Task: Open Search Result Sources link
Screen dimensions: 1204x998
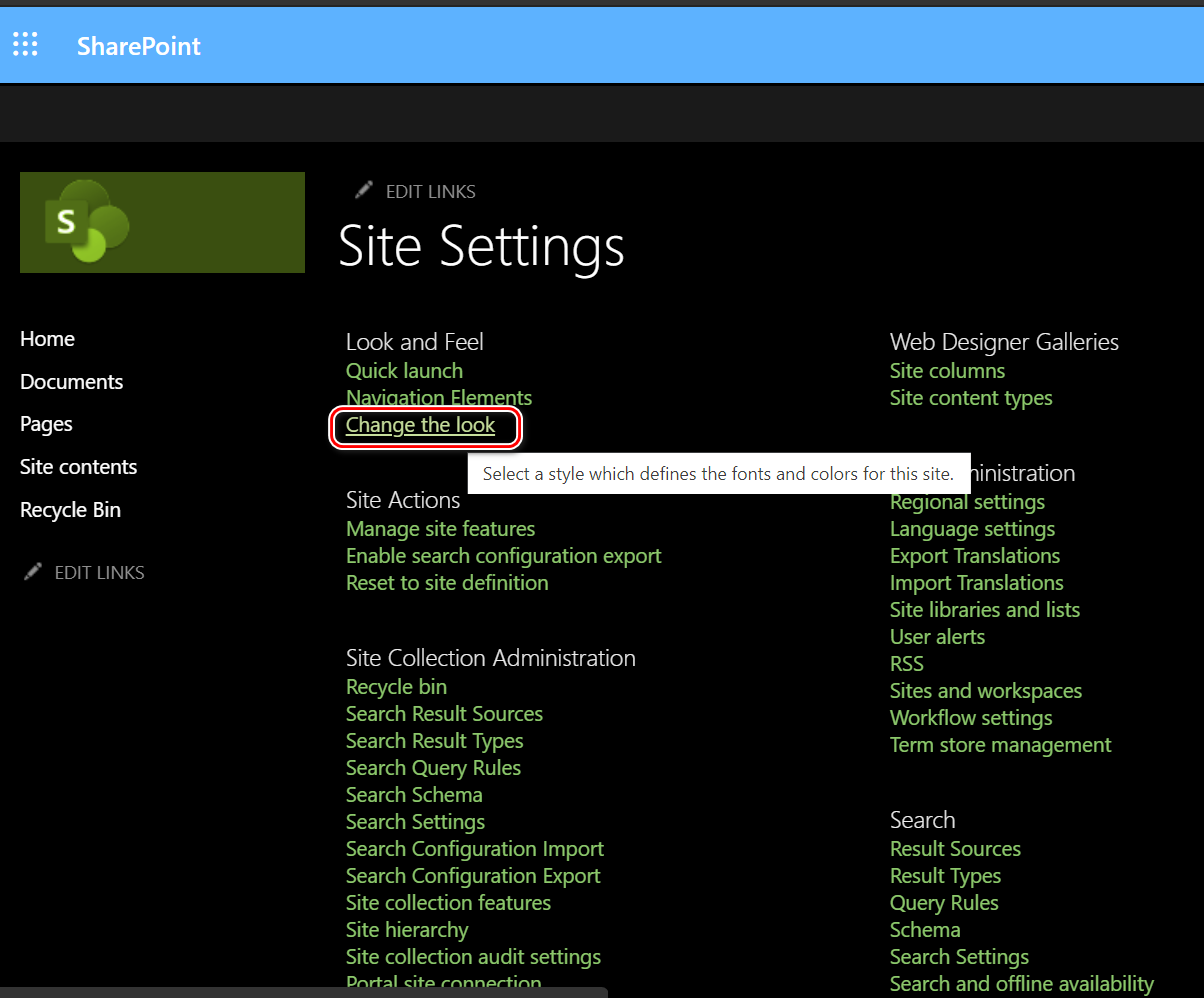Action: (x=444, y=714)
